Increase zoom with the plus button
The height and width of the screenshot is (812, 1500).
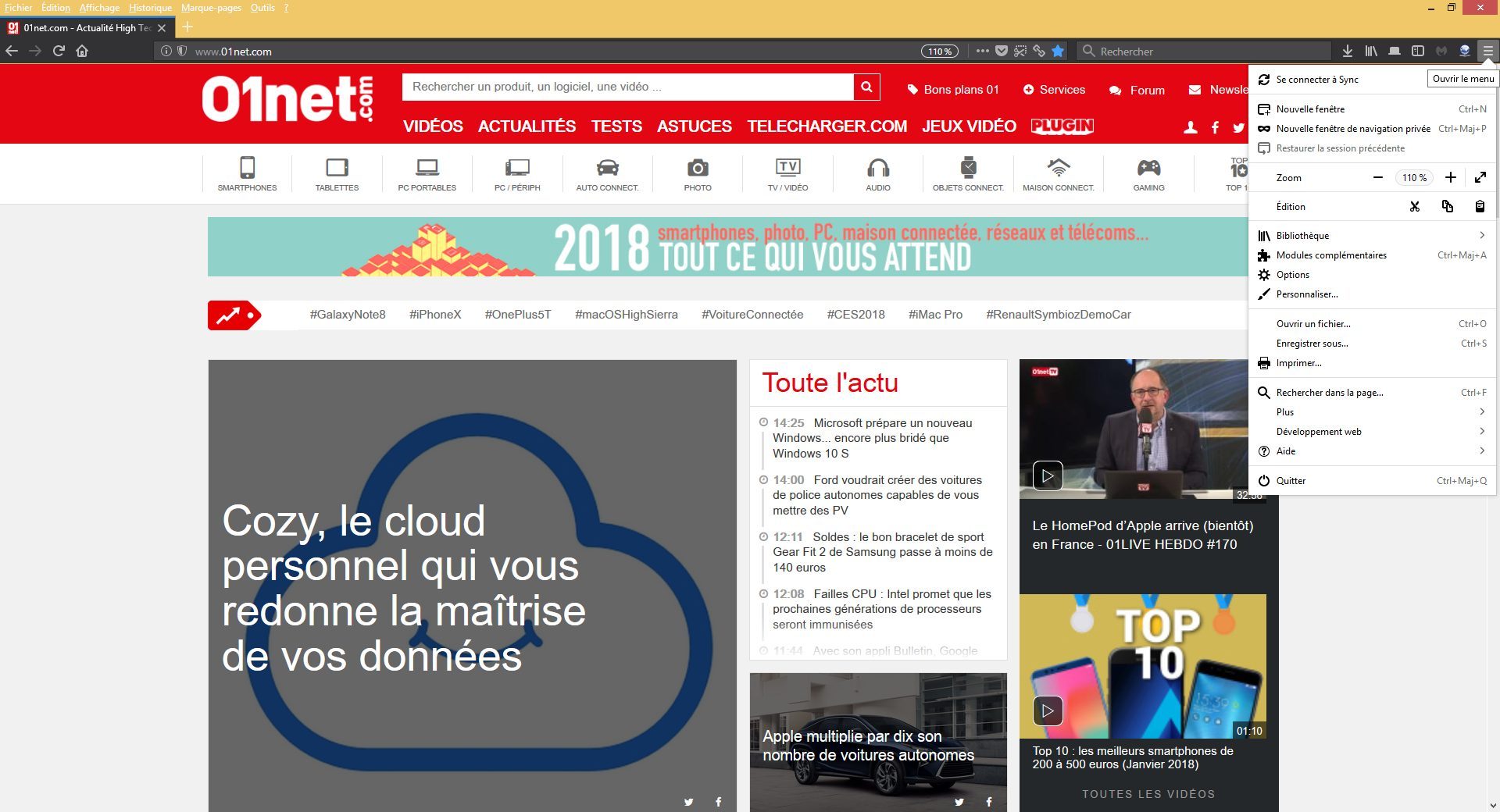1451,177
